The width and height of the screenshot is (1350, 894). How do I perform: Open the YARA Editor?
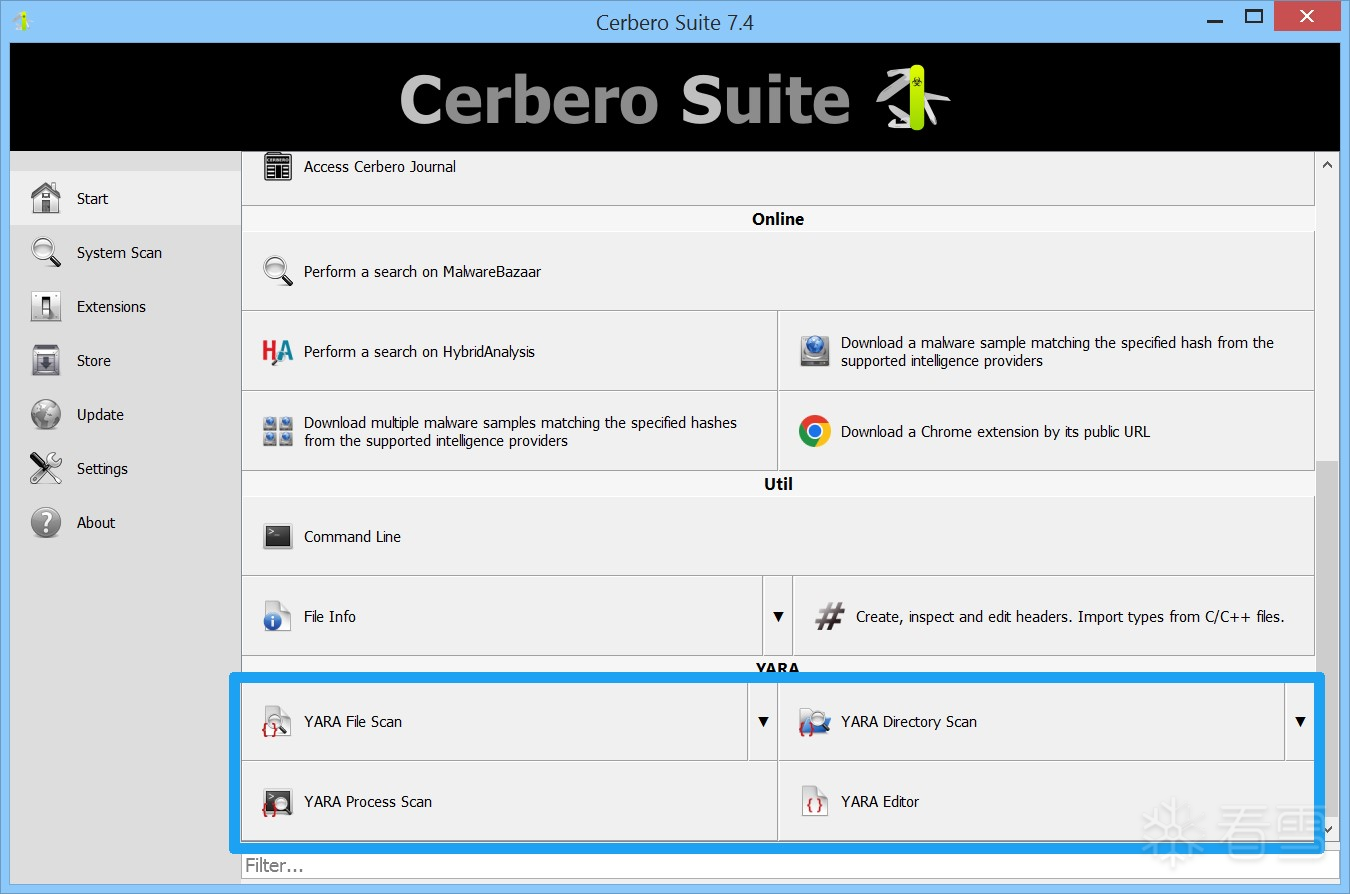click(x=1046, y=801)
